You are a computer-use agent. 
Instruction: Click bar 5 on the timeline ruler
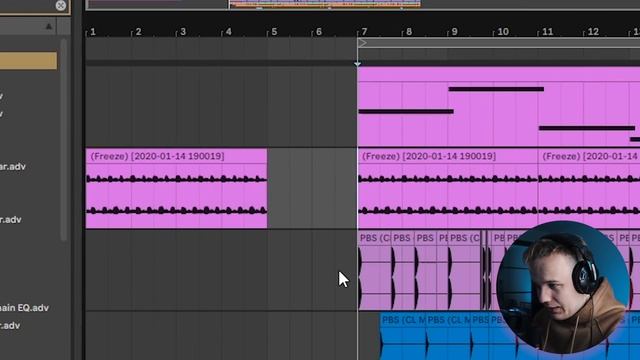tap(274, 31)
